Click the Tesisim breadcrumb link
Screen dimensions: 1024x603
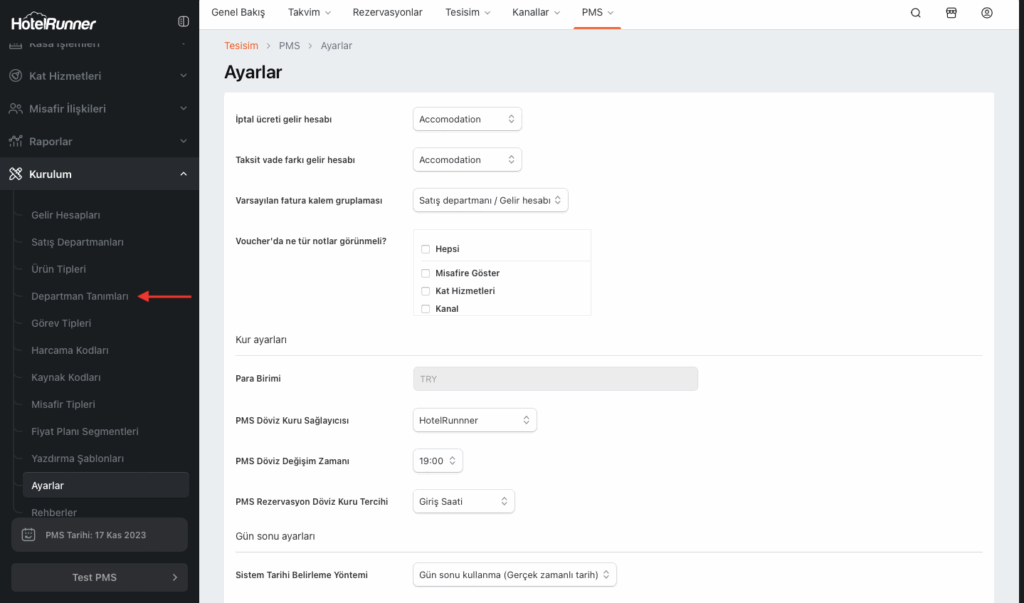tap(241, 46)
